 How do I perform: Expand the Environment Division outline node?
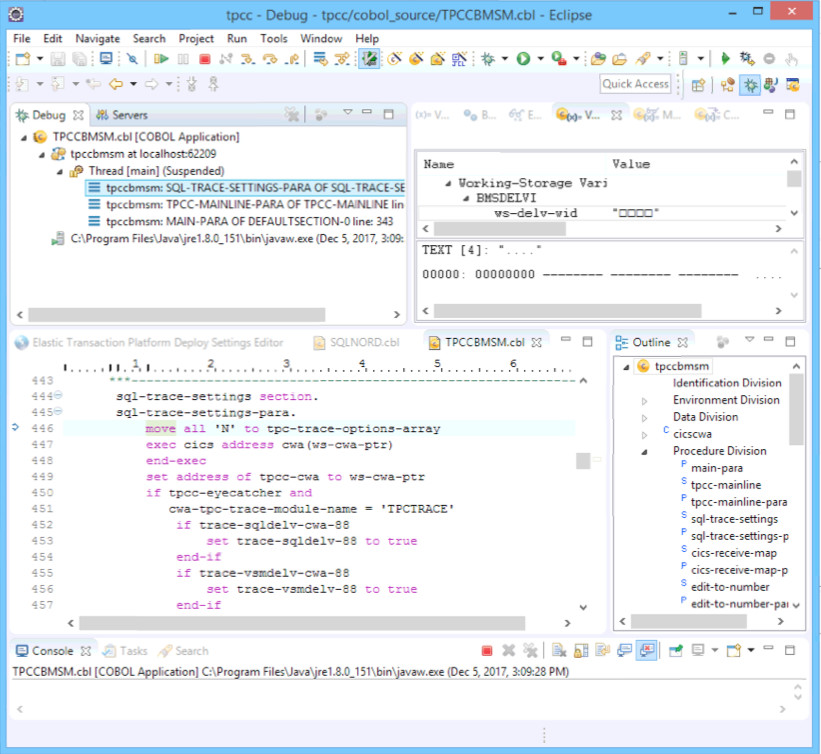pos(645,401)
